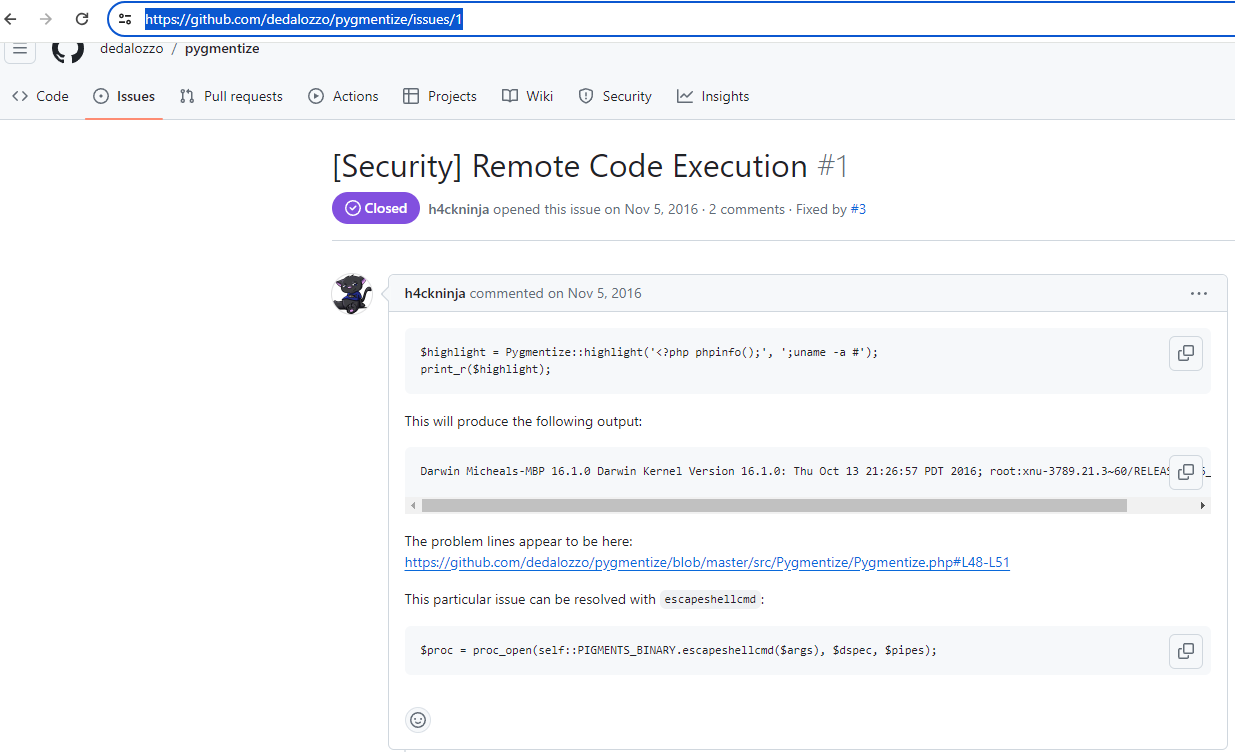This screenshot has width=1235, height=752.
Task: Click the '2 comments' text in header
Action: pyautogui.click(x=747, y=209)
